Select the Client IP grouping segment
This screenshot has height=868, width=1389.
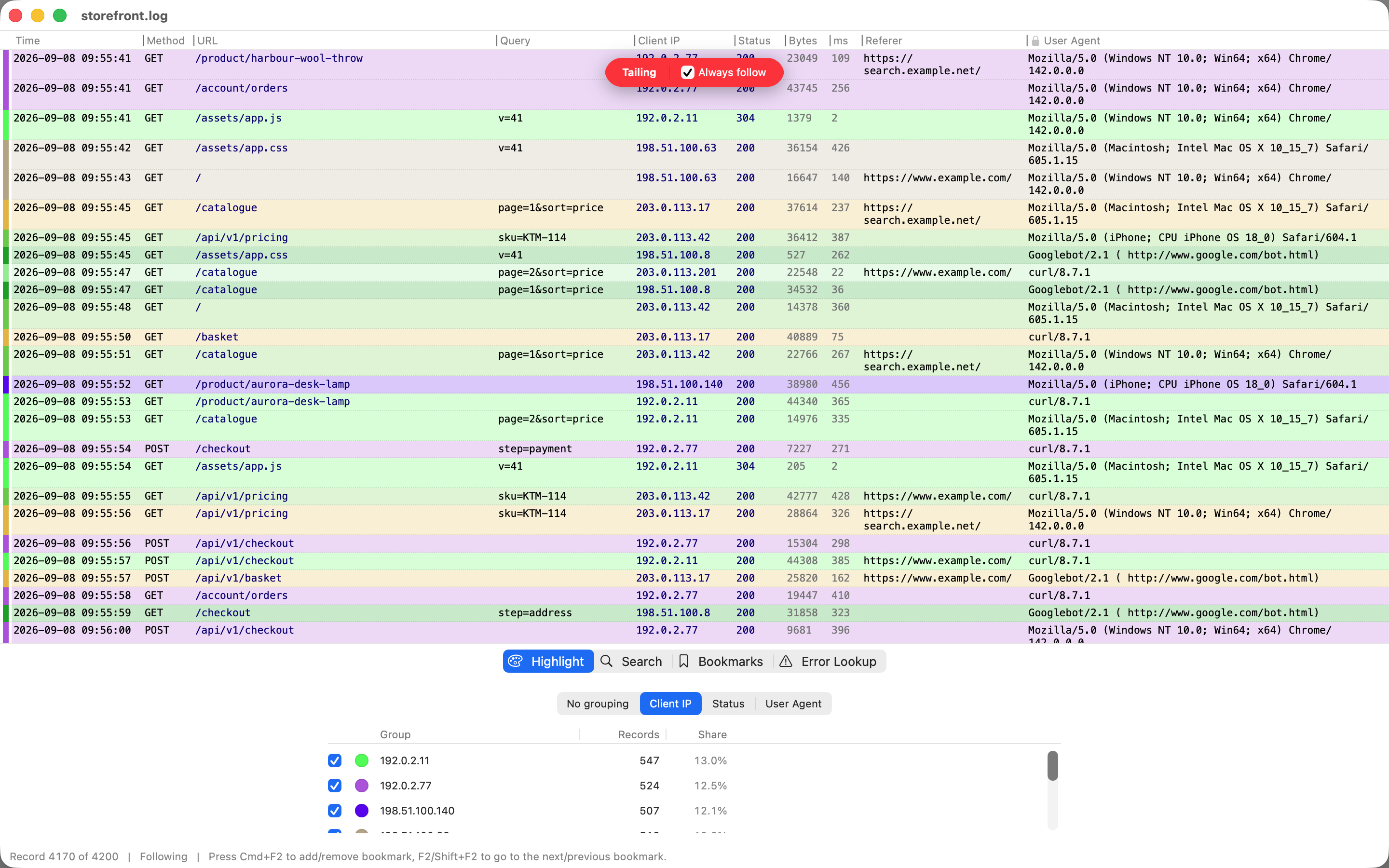tap(670, 704)
